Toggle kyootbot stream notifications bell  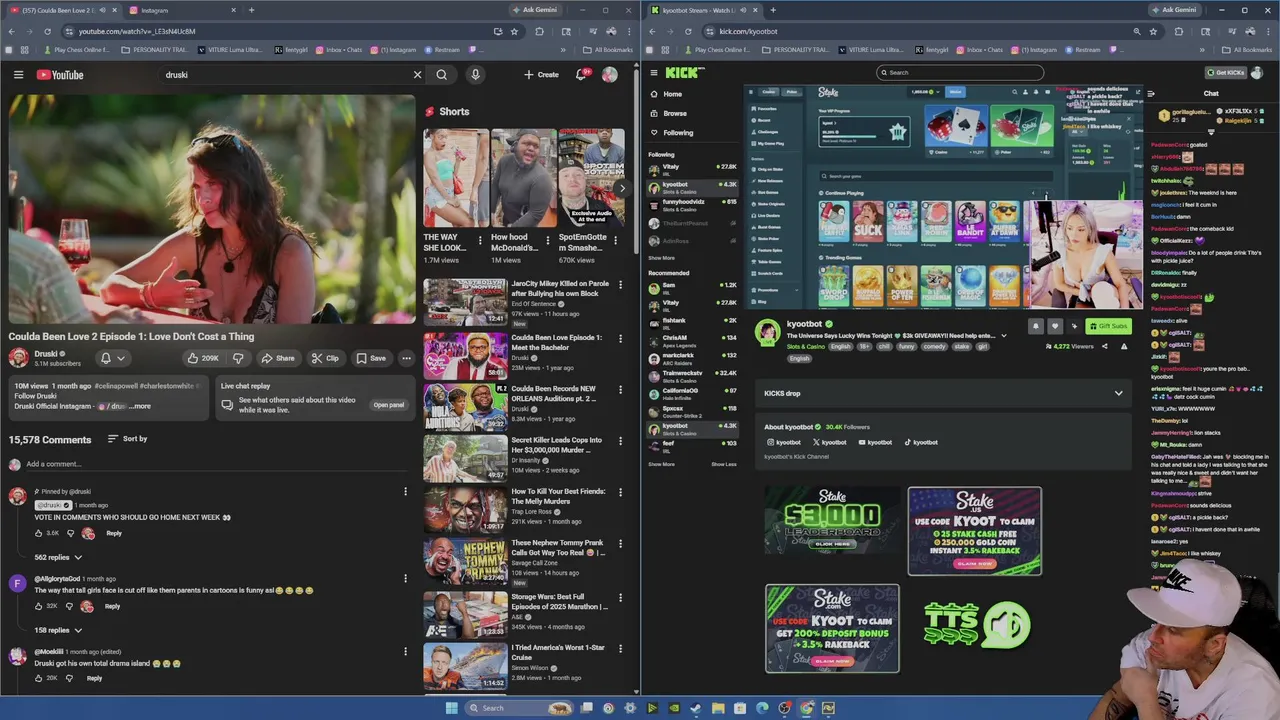pos(1036,326)
